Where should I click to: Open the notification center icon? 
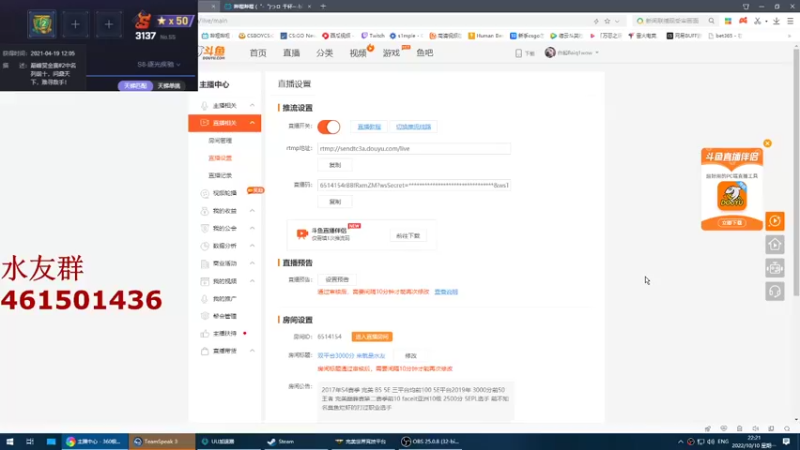tap(786, 441)
